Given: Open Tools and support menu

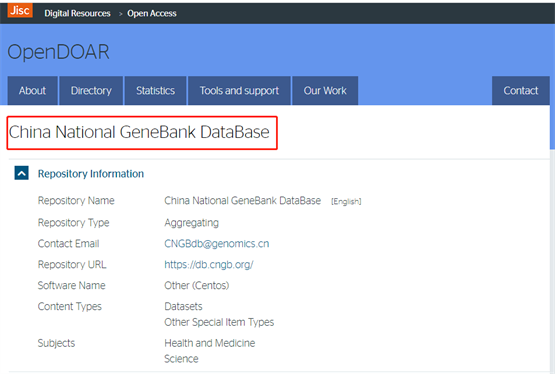Looking at the screenshot, I should [x=239, y=91].
